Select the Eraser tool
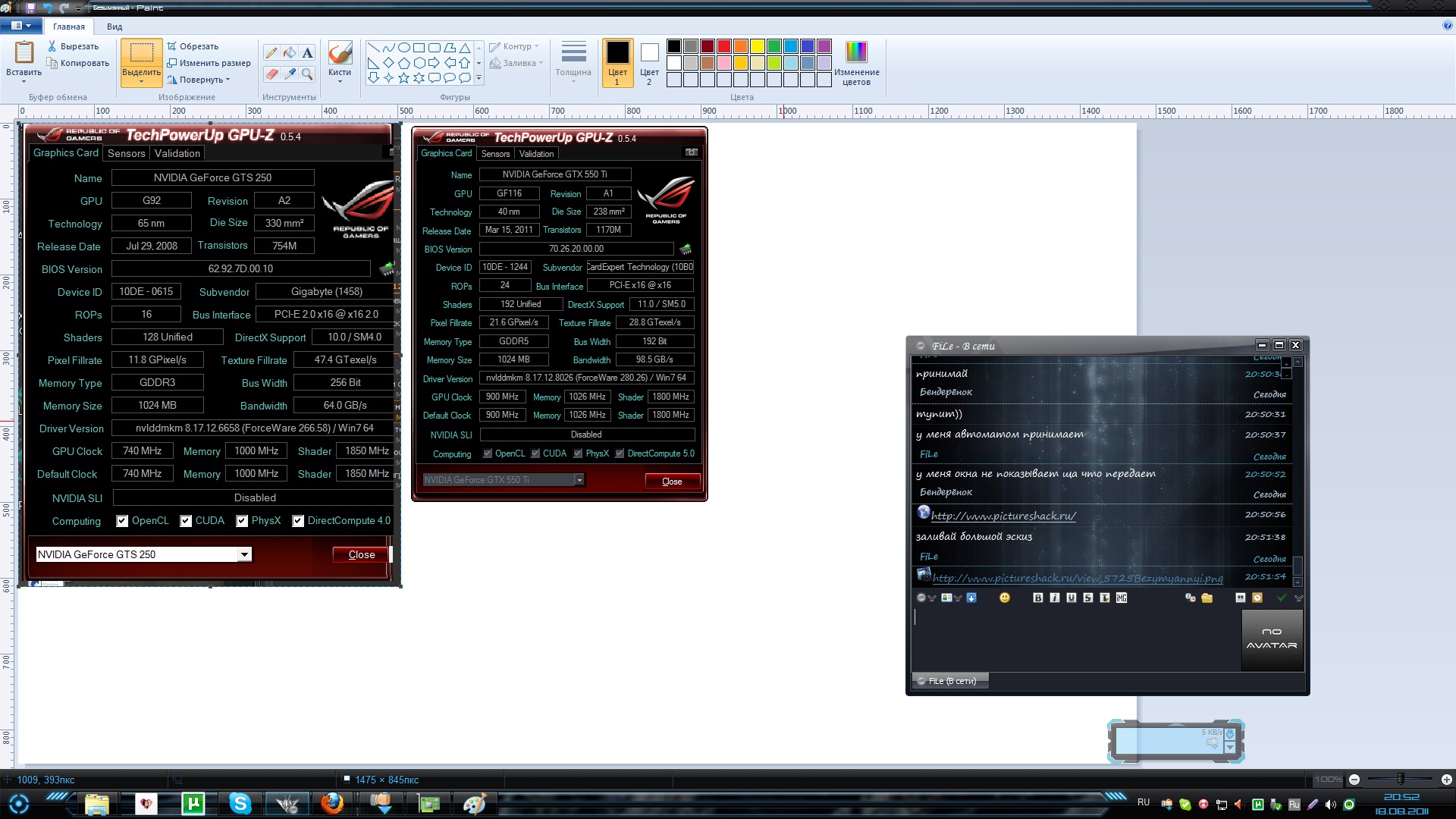1456x819 pixels. 271,74
